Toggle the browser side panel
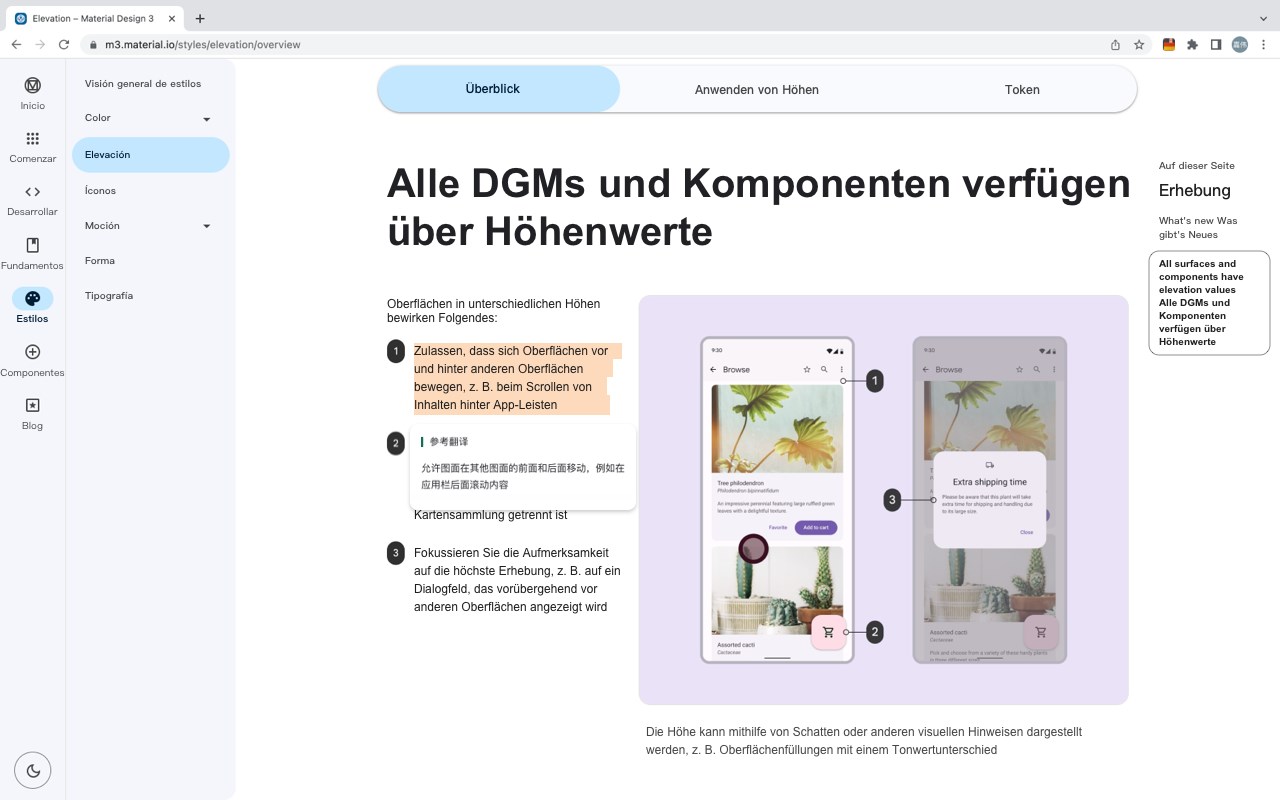This screenshot has height=800, width=1280. (1216, 44)
